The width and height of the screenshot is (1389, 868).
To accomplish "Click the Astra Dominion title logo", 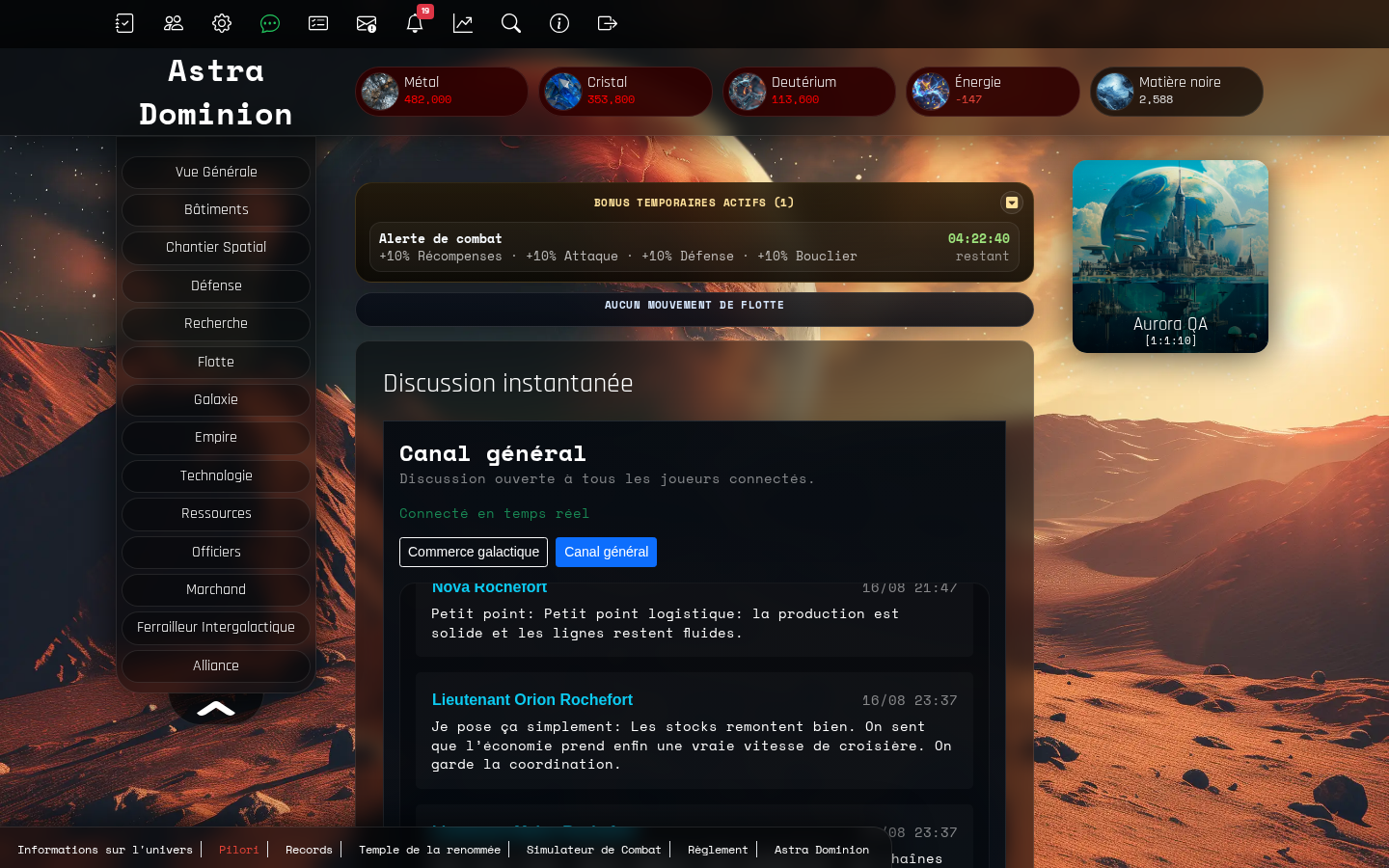I will point(216,92).
